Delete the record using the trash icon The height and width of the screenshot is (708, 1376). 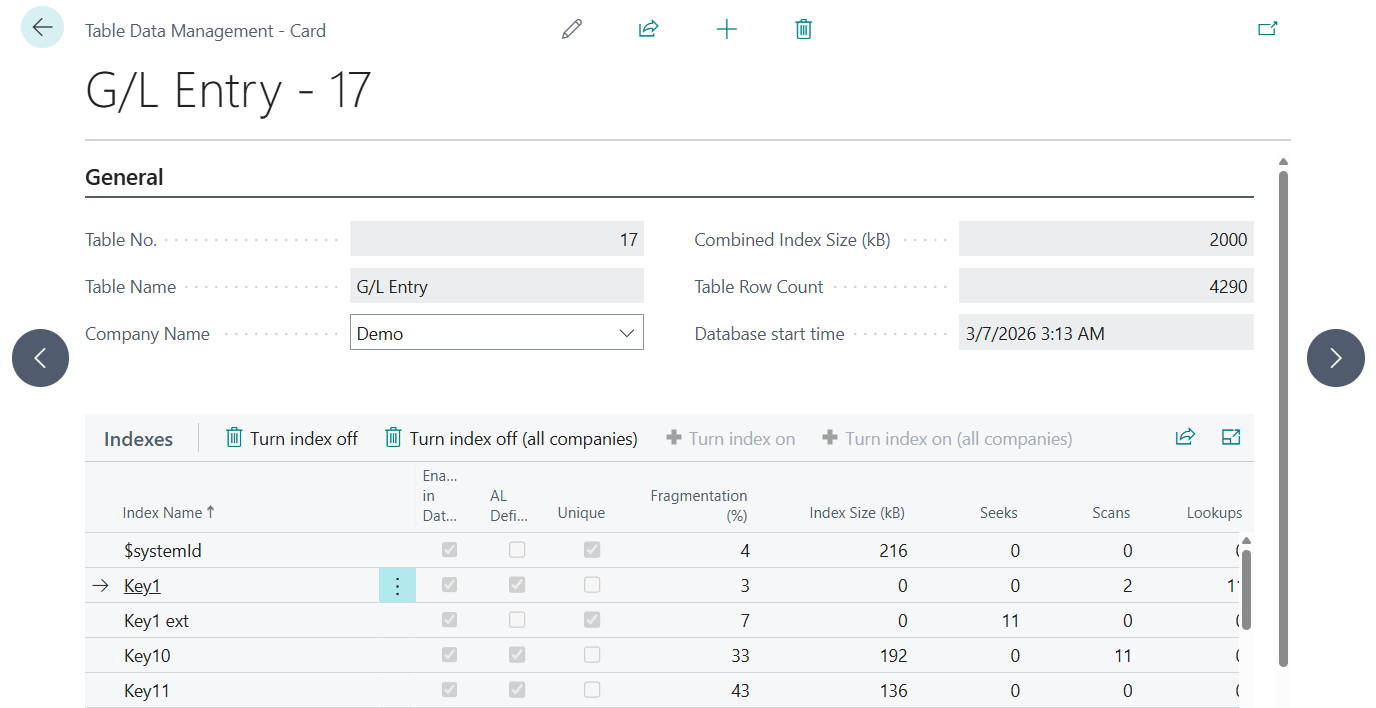pyautogui.click(x=803, y=29)
